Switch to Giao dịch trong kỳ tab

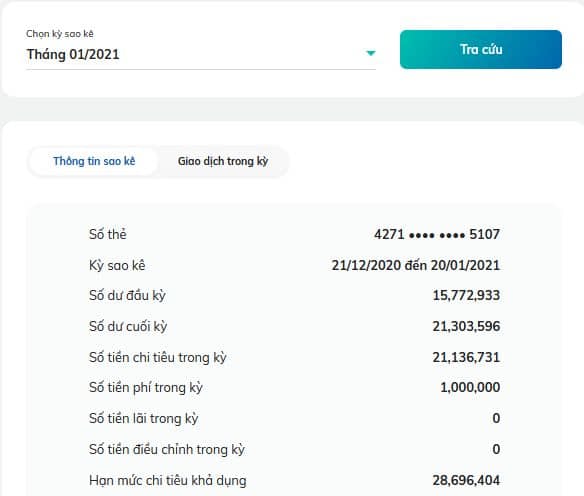click(x=223, y=161)
